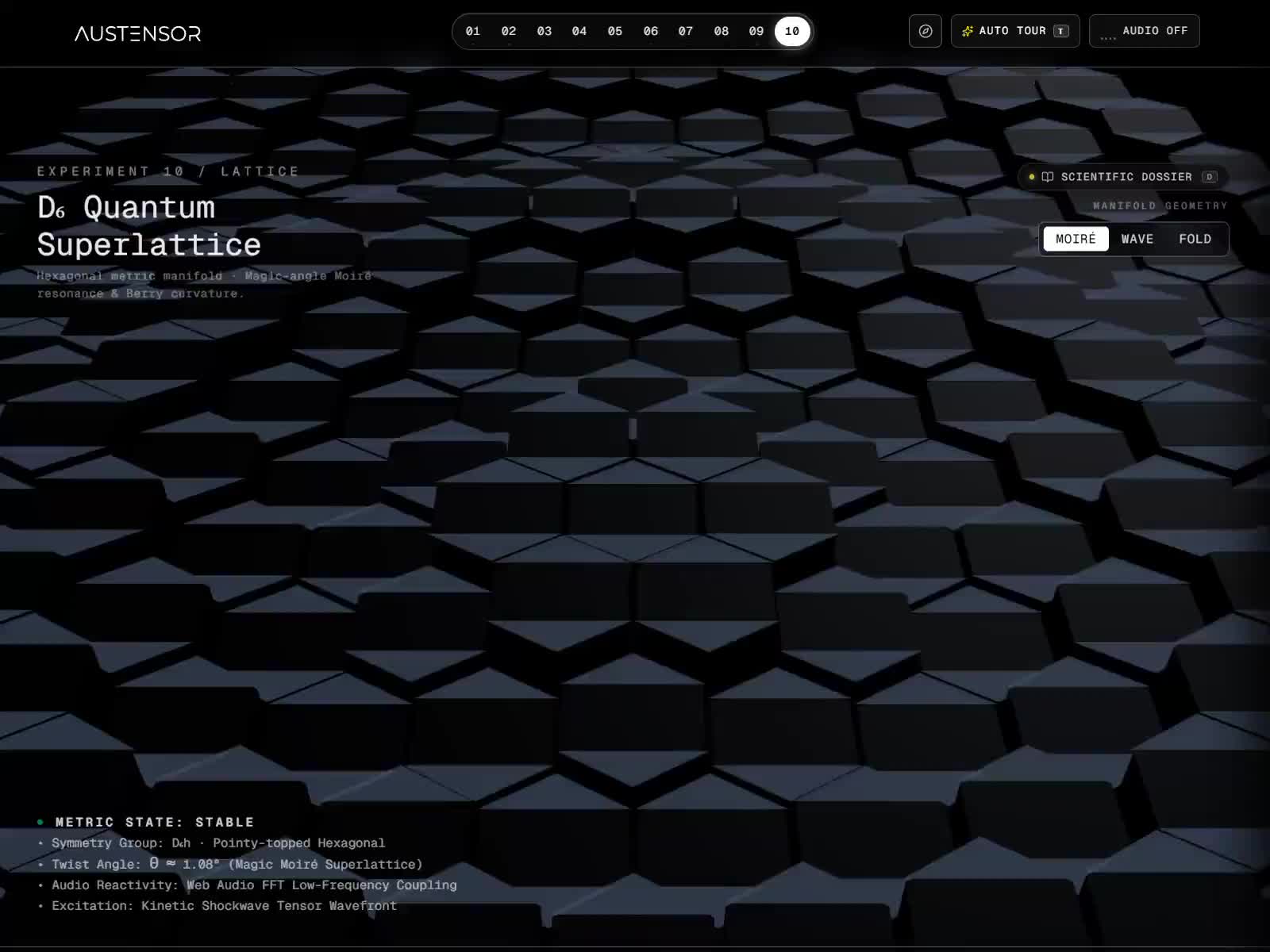Go to experiment 01
The image size is (1270, 952).
pos(473,31)
